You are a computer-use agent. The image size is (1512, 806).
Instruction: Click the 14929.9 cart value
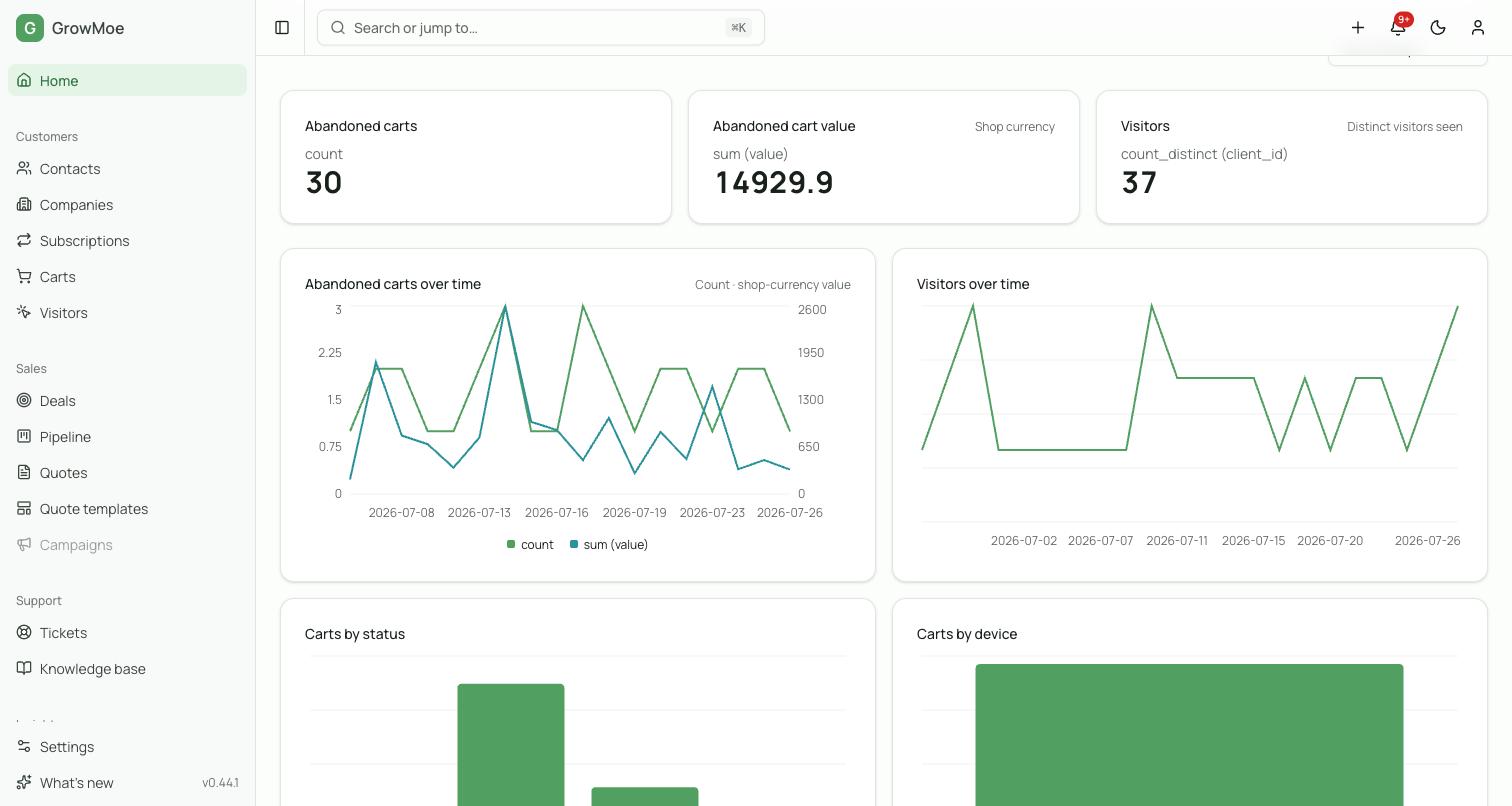pos(774,183)
